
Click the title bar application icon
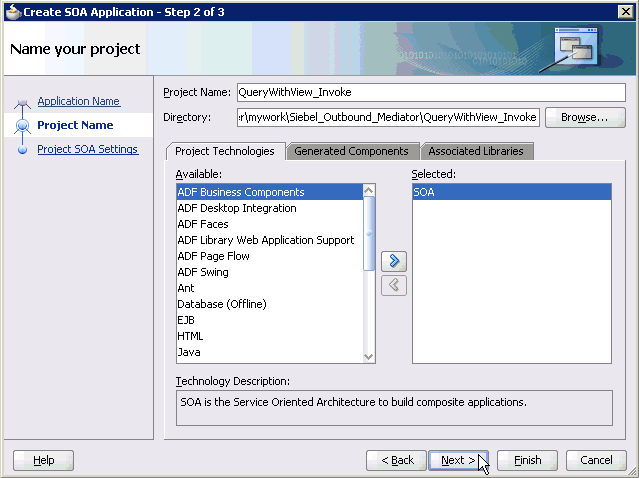[x=13, y=12]
